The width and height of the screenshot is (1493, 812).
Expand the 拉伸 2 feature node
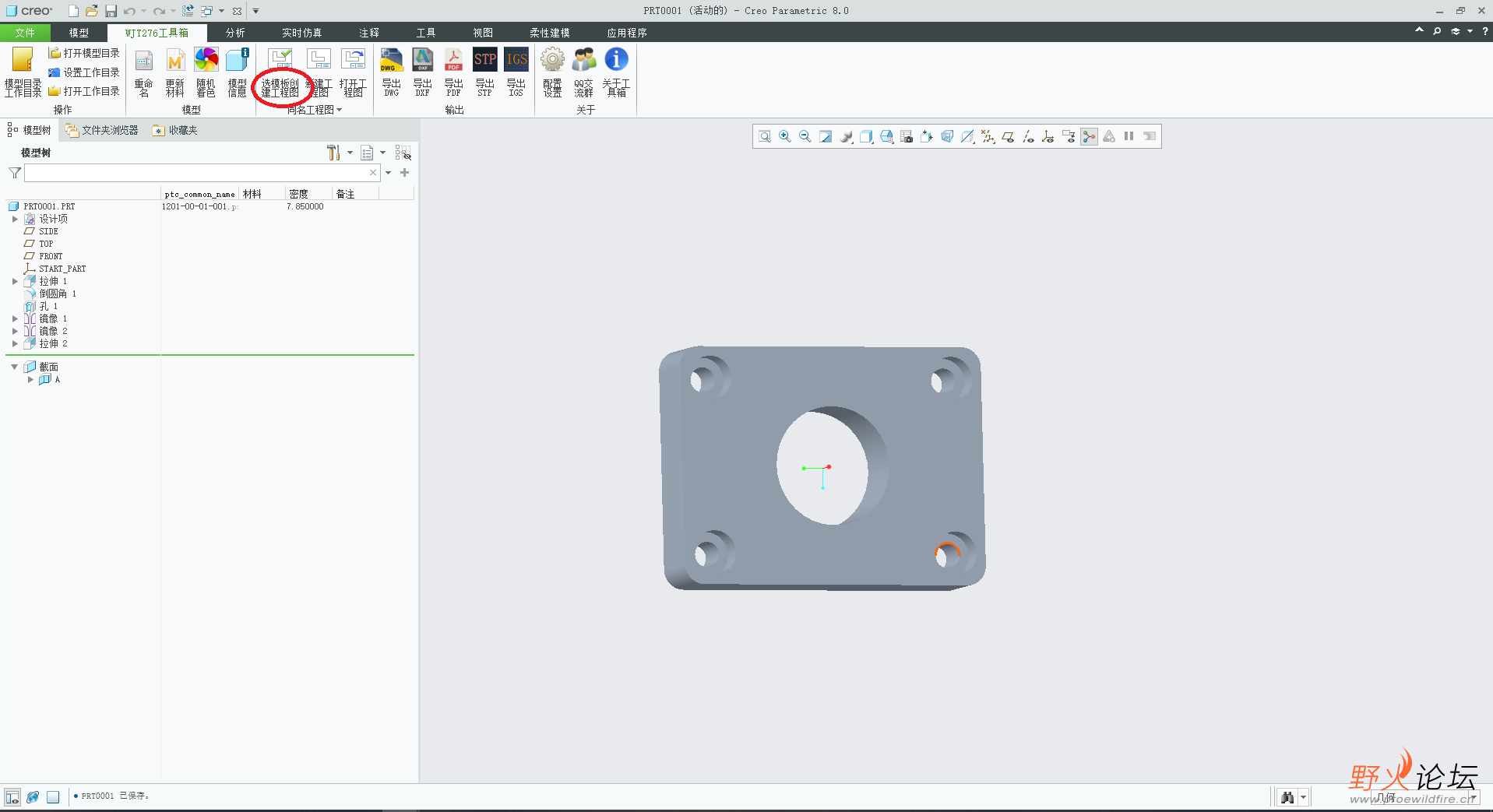15,343
